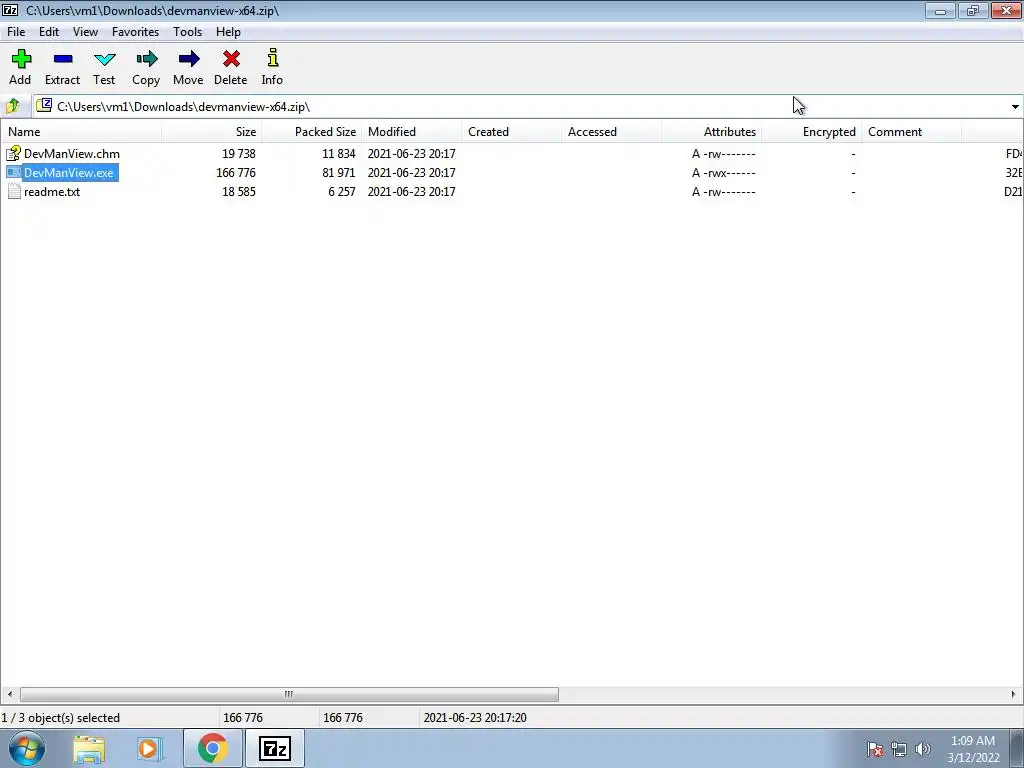Viewport: 1024px width, 768px height.
Task: Click the Add toolbar icon
Action: [21, 59]
